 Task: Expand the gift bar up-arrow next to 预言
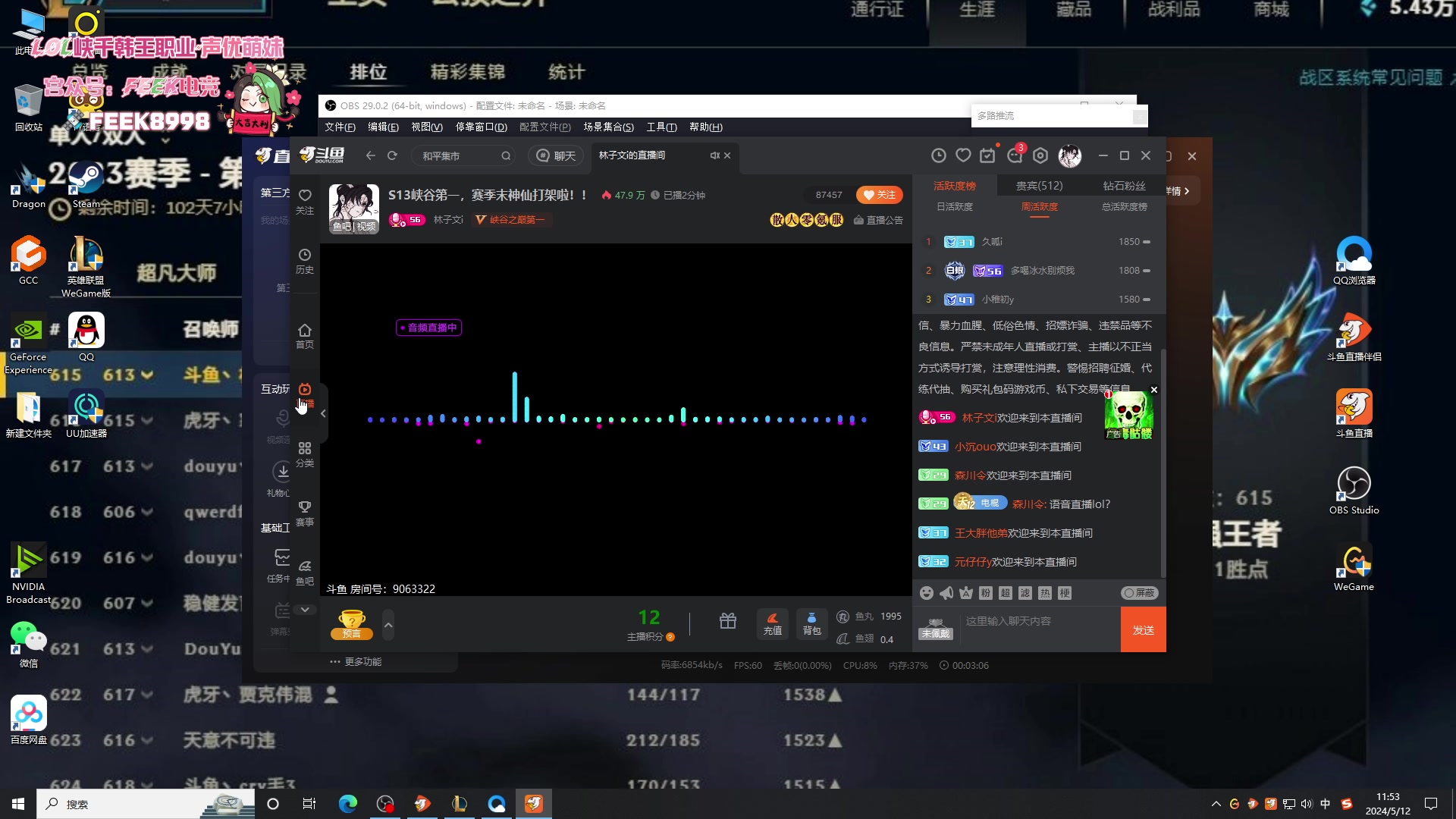coord(388,625)
